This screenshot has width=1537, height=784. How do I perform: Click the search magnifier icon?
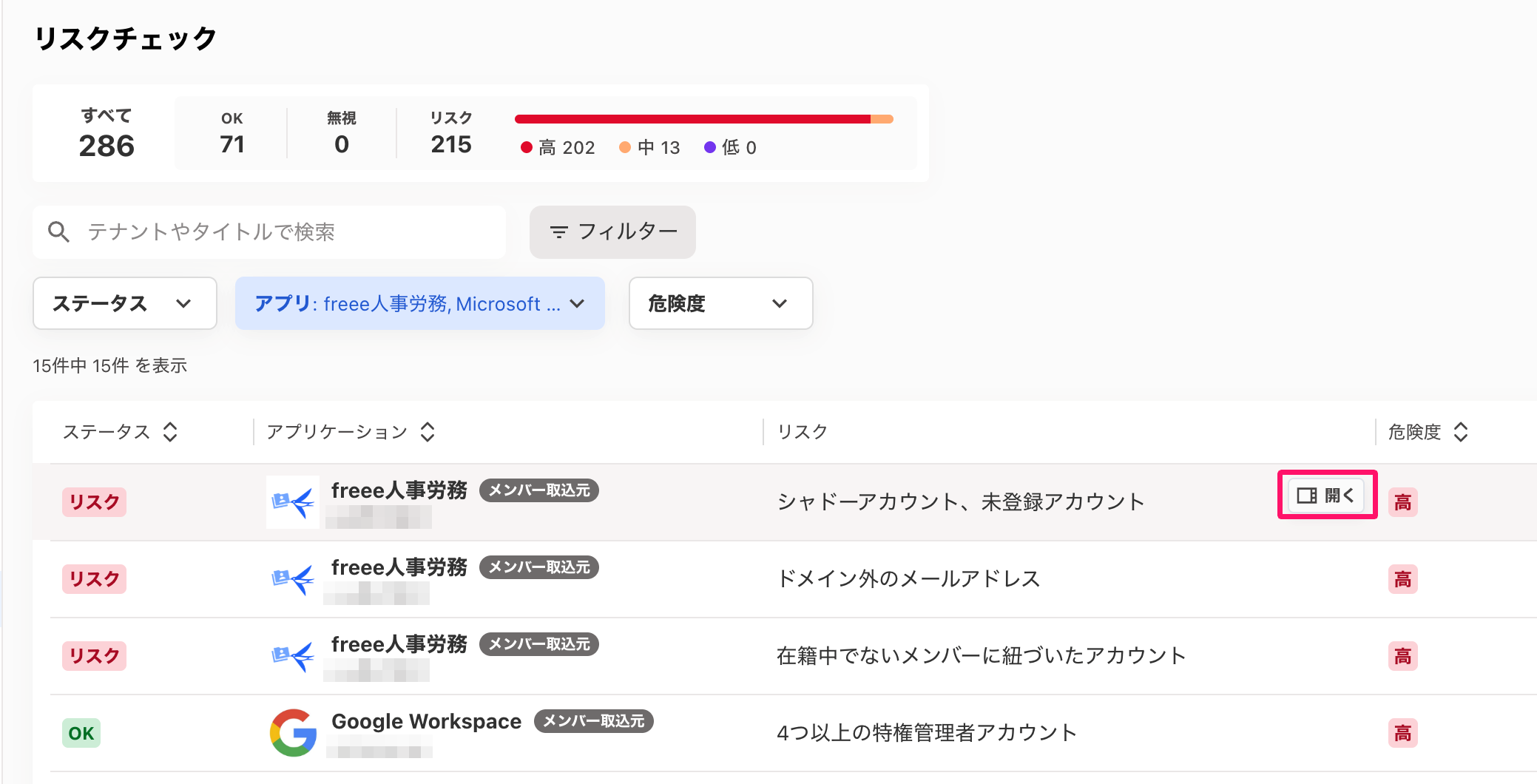point(58,232)
